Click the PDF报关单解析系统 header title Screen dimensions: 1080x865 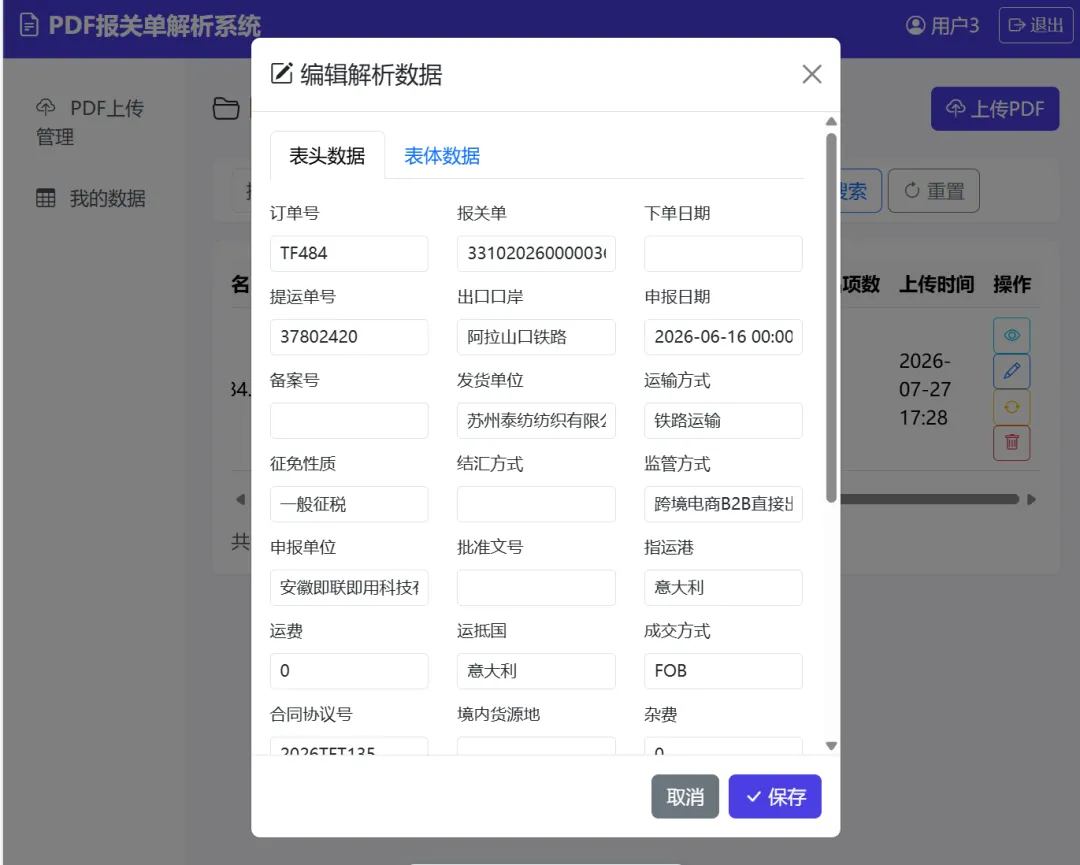point(154,26)
